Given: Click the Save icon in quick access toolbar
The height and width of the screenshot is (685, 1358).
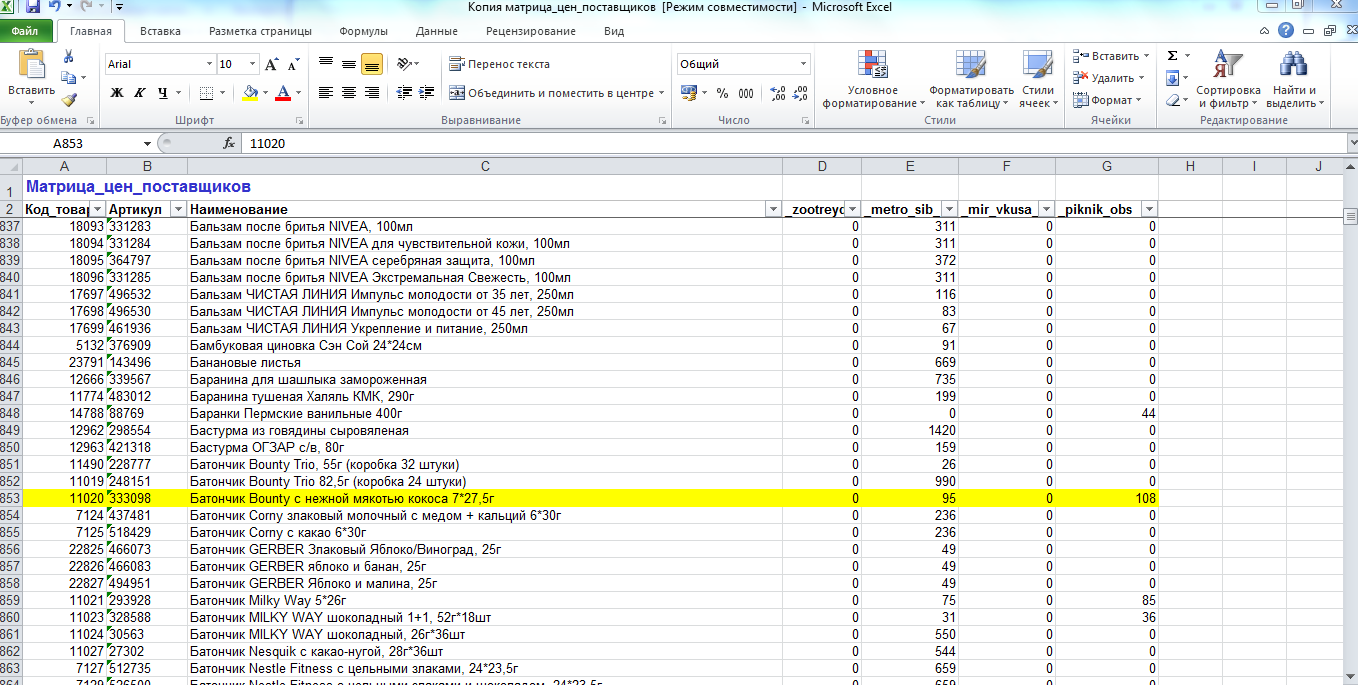Looking at the screenshot, I should 33,7.
